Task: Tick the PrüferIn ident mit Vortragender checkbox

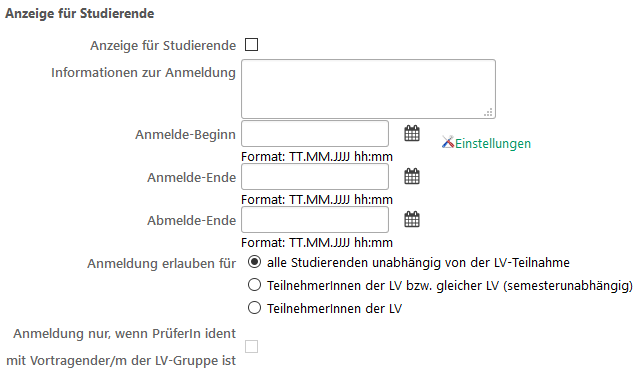Action: (251, 347)
